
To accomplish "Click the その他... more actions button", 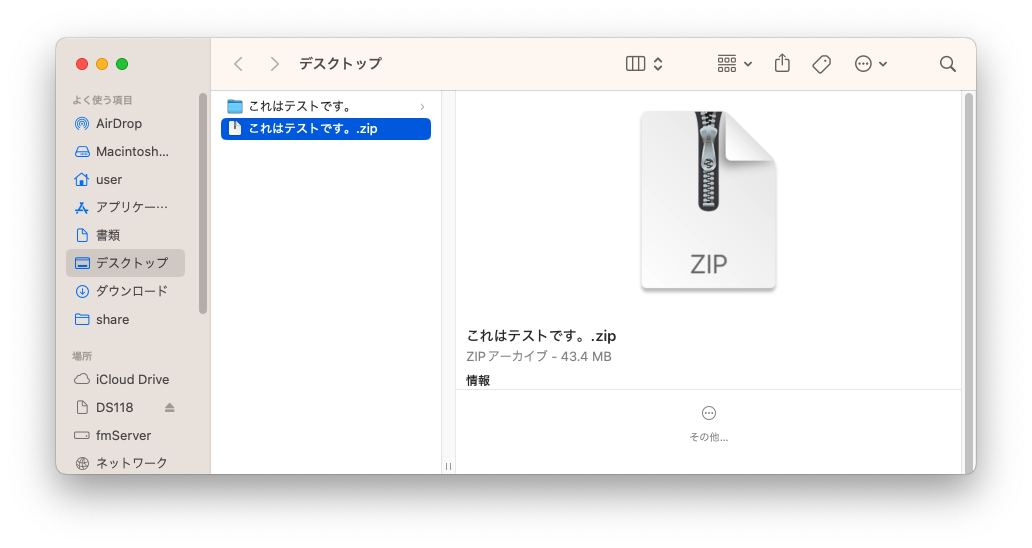I will [x=709, y=424].
